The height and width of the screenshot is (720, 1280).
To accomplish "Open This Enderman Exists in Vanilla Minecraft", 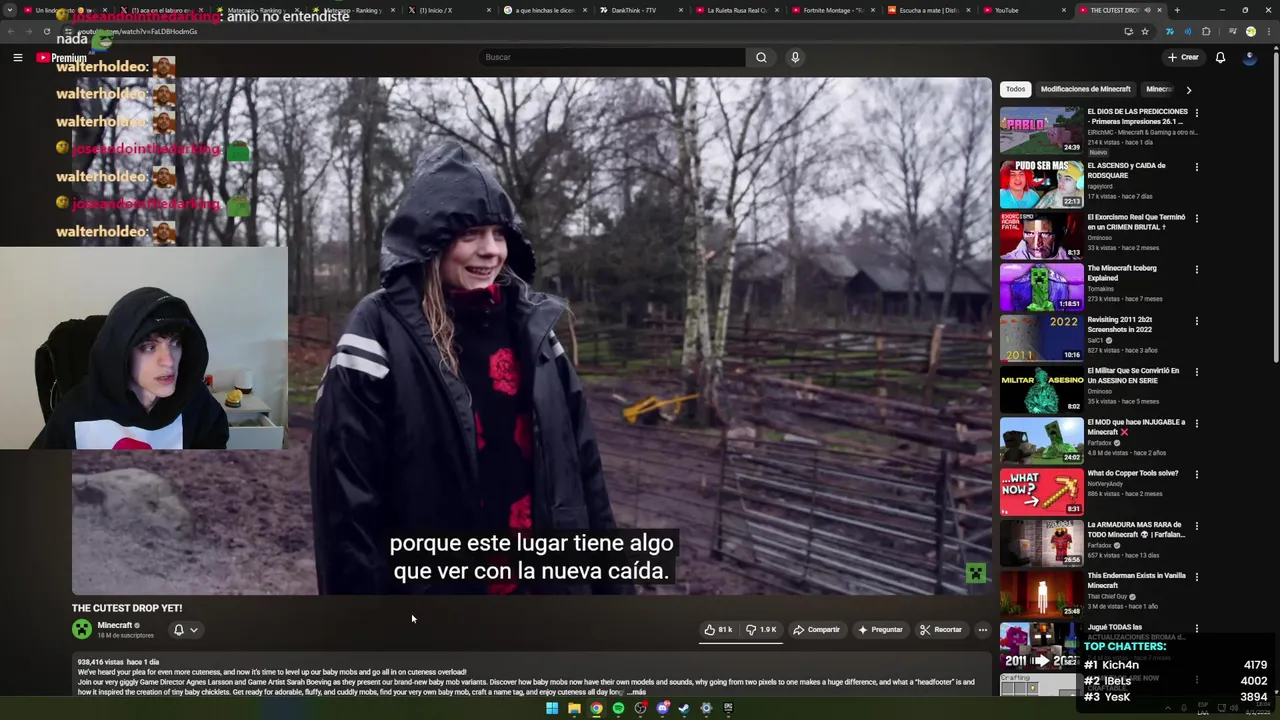I will tap(1136, 580).
